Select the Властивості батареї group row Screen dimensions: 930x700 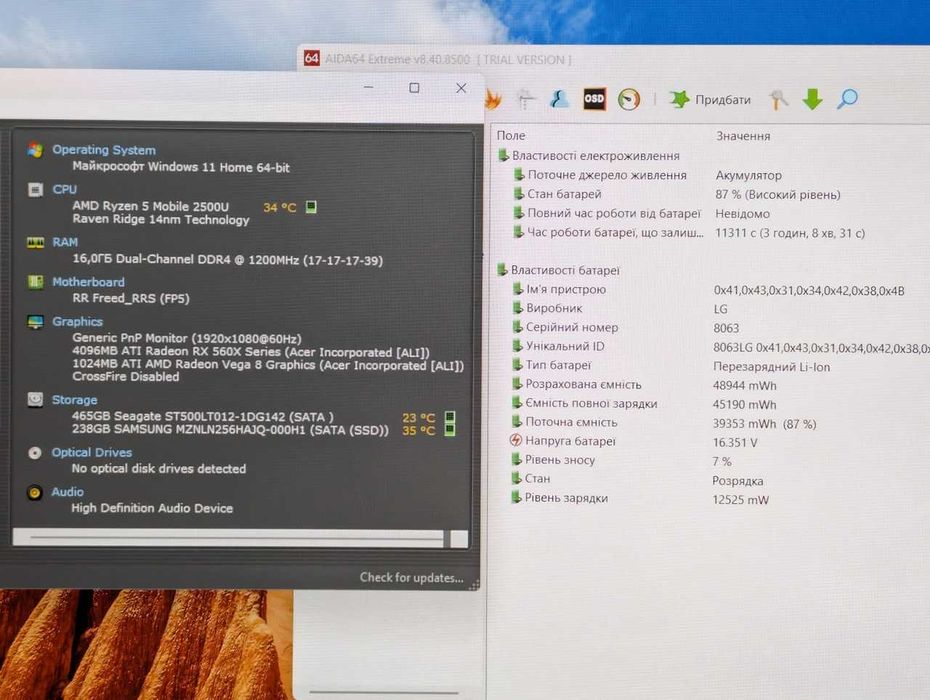pos(558,270)
